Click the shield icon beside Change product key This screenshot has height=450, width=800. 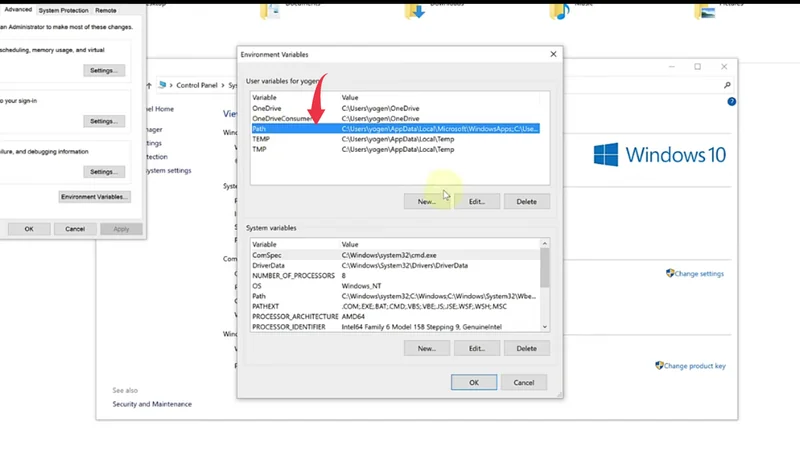(659, 366)
